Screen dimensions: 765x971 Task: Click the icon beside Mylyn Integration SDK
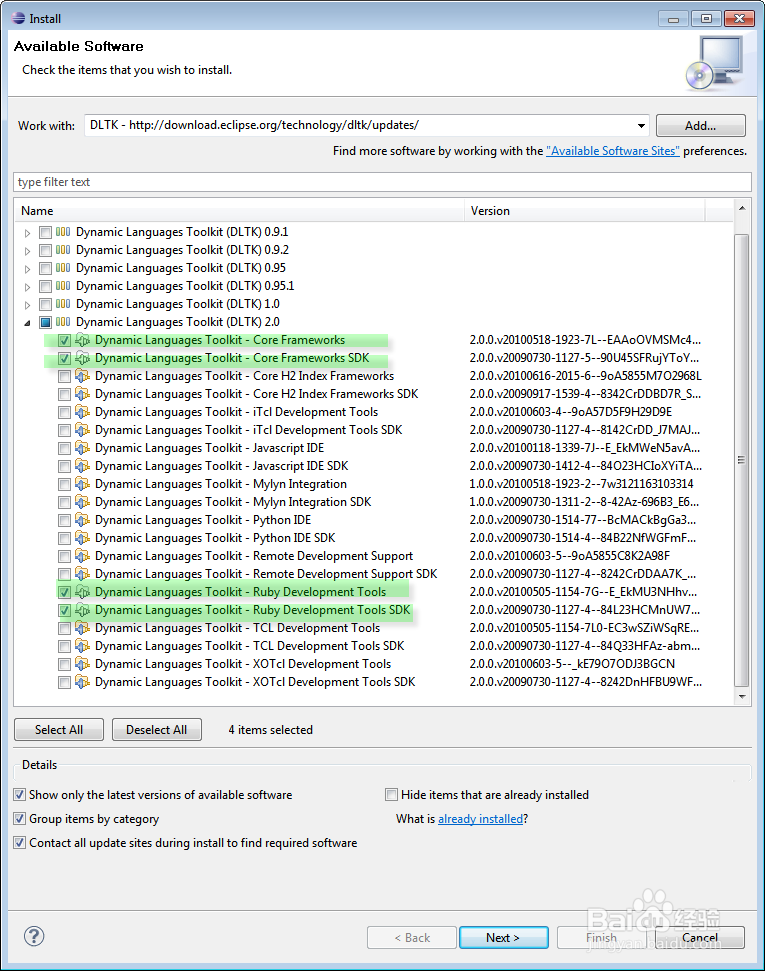click(x=82, y=502)
